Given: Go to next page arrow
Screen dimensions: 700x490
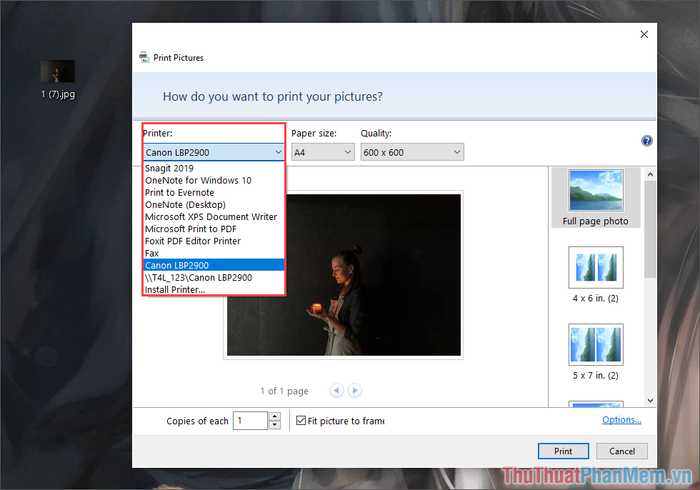Looking at the screenshot, I should (x=354, y=390).
